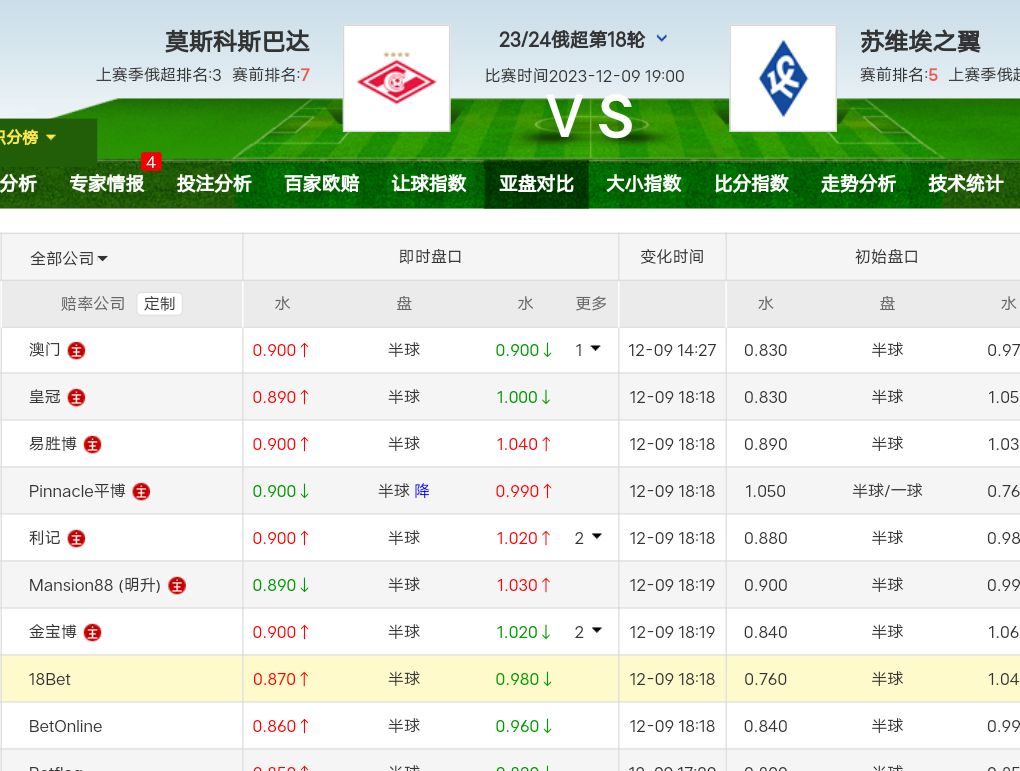Expand the 23/24俄超第18轮 round selector
The height and width of the screenshot is (771, 1020).
pyautogui.click(x=661, y=39)
